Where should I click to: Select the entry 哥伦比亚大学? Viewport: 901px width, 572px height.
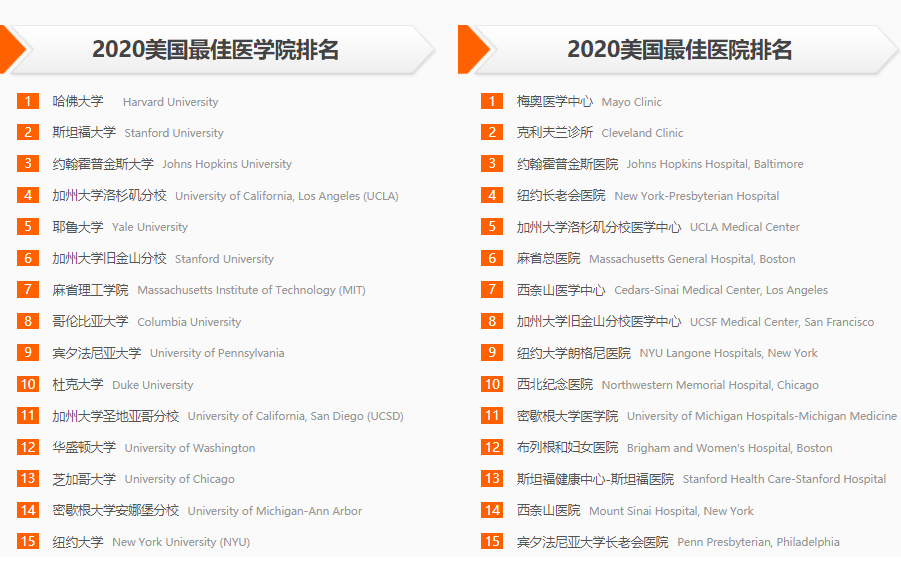pyautogui.click(x=91, y=321)
